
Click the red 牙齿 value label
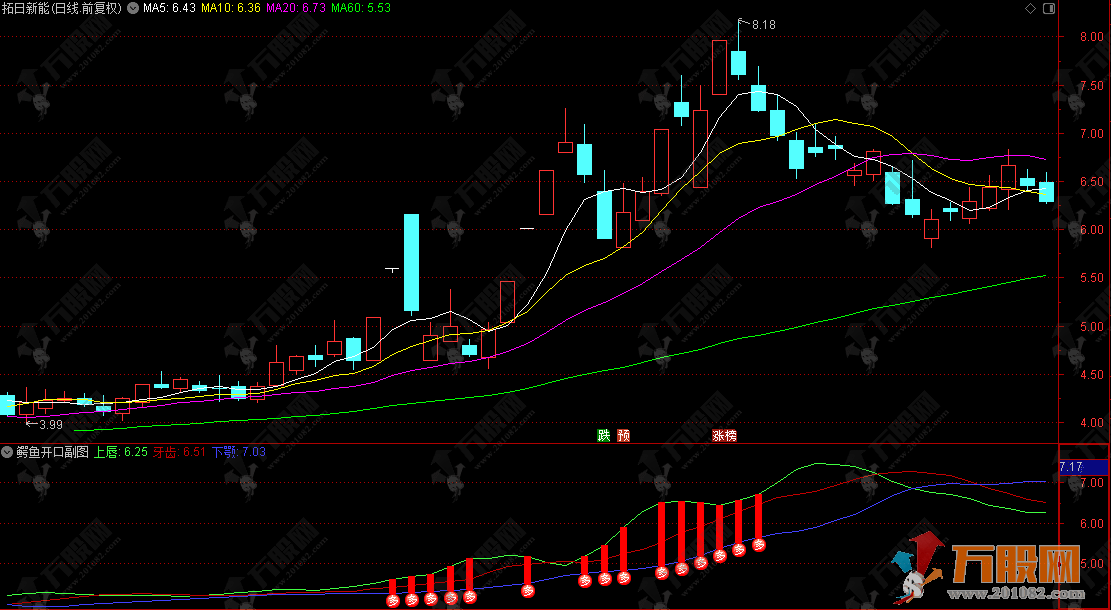pyautogui.click(x=179, y=452)
